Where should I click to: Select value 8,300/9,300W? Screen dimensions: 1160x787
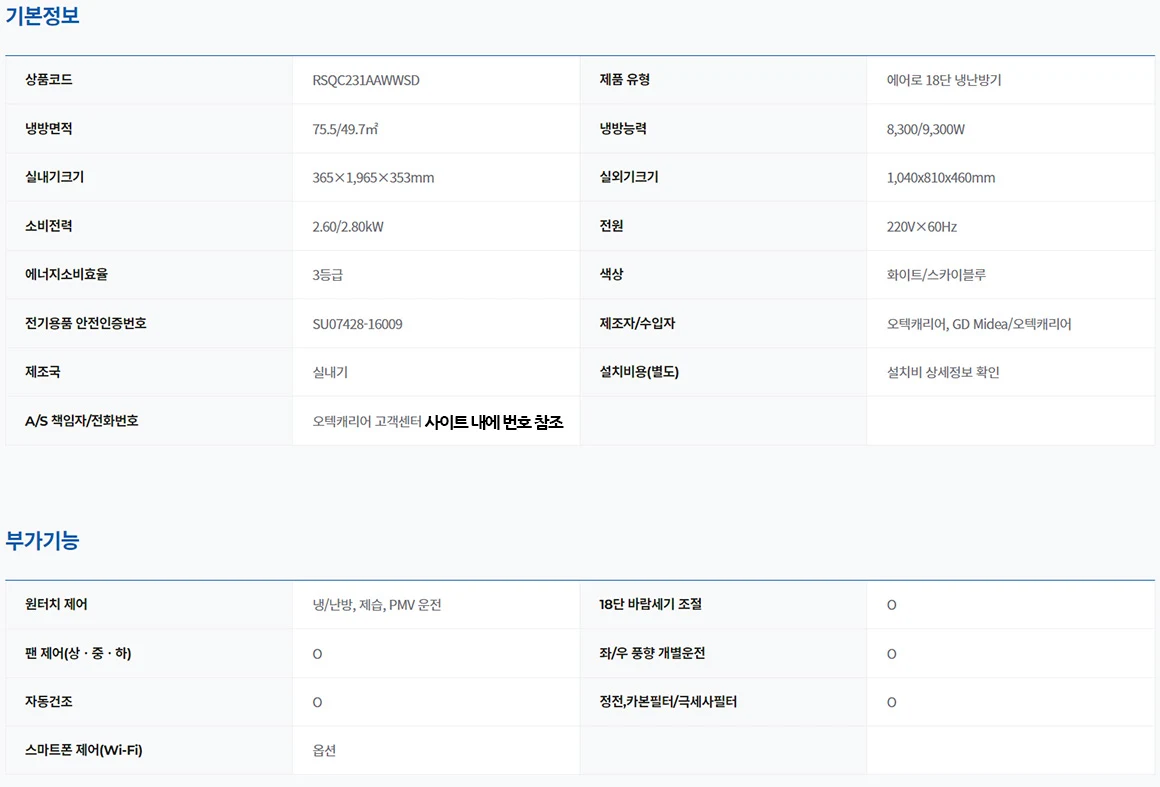click(x=925, y=129)
